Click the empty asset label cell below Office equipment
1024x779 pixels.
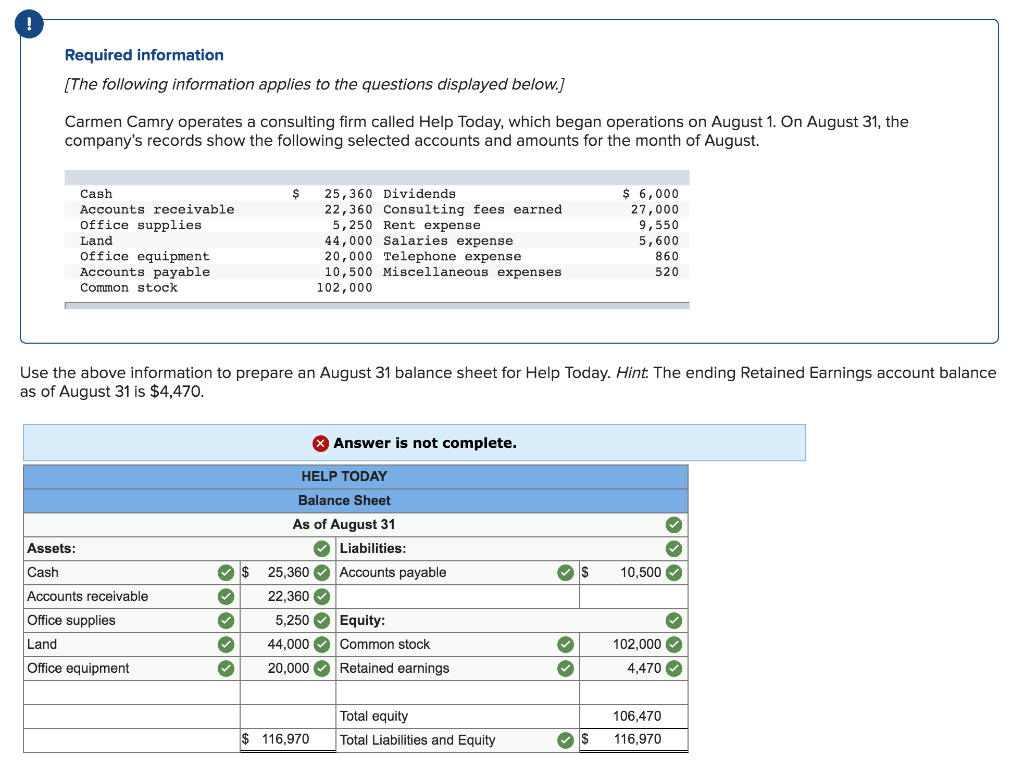point(132,692)
